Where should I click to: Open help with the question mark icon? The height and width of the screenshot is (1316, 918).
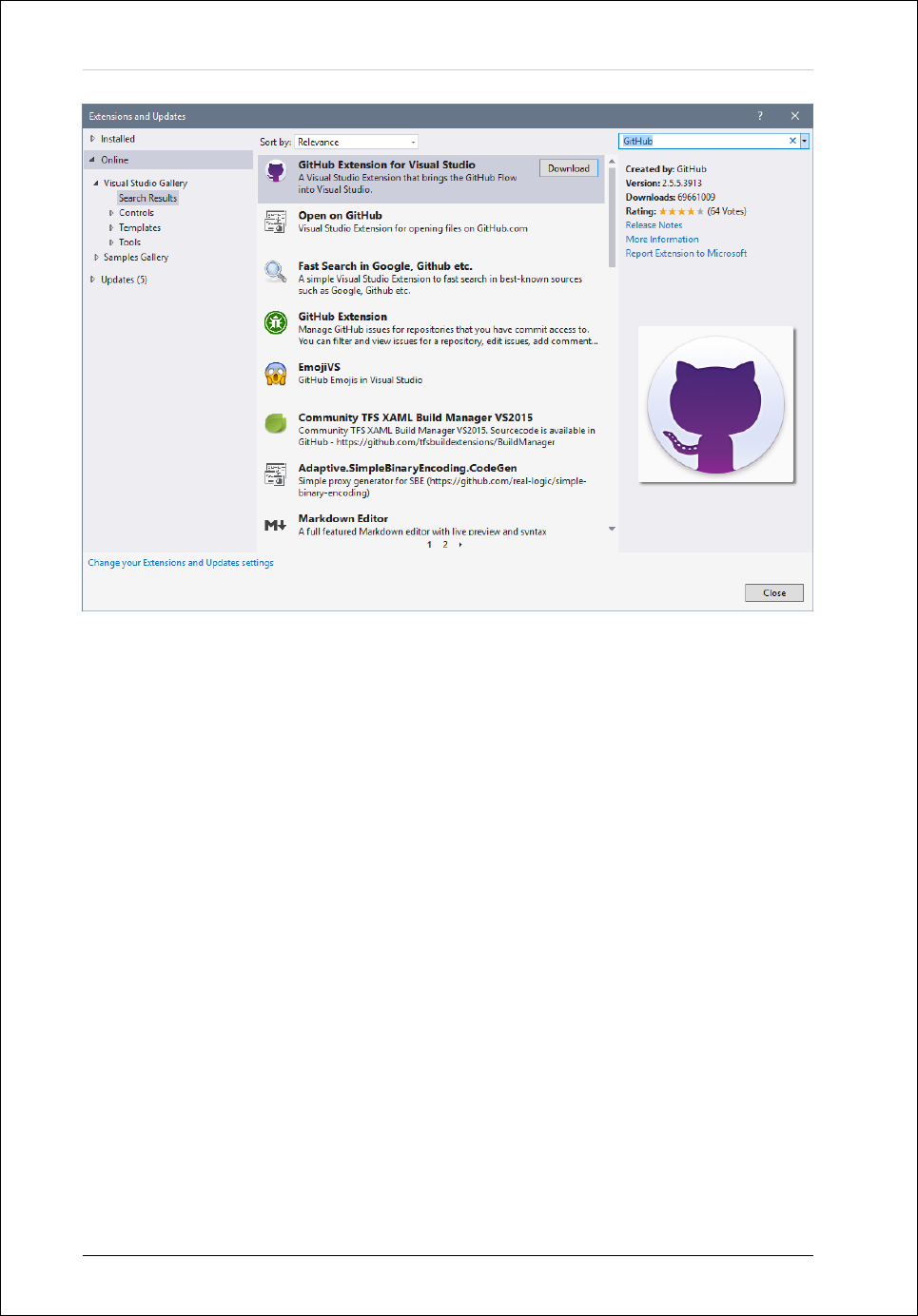pos(760,116)
